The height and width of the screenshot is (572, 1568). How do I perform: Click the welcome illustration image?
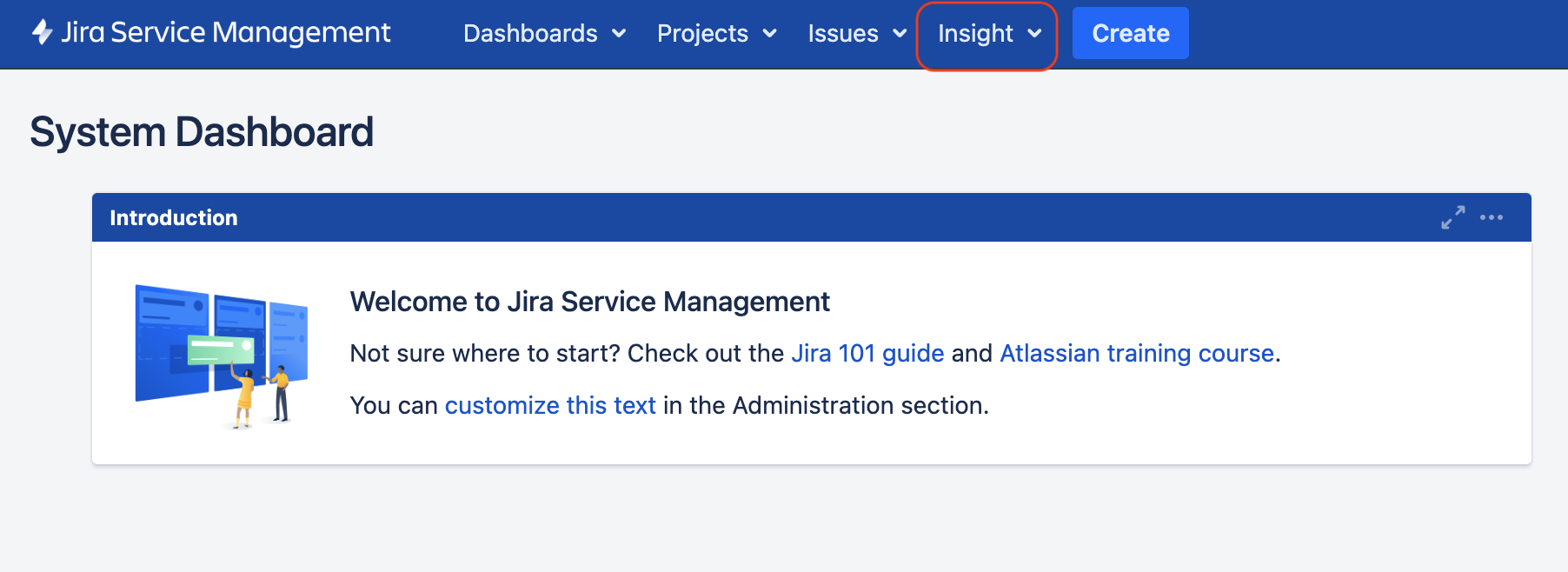pyautogui.click(x=222, y=356)
